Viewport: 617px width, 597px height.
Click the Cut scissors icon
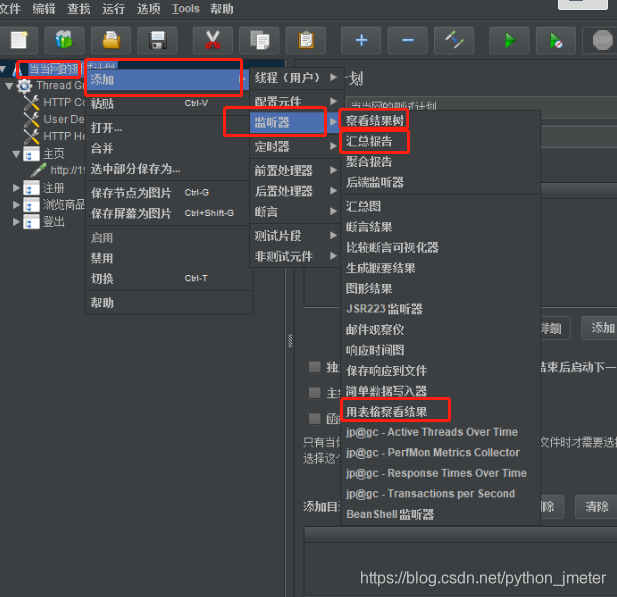pos(212,40)
